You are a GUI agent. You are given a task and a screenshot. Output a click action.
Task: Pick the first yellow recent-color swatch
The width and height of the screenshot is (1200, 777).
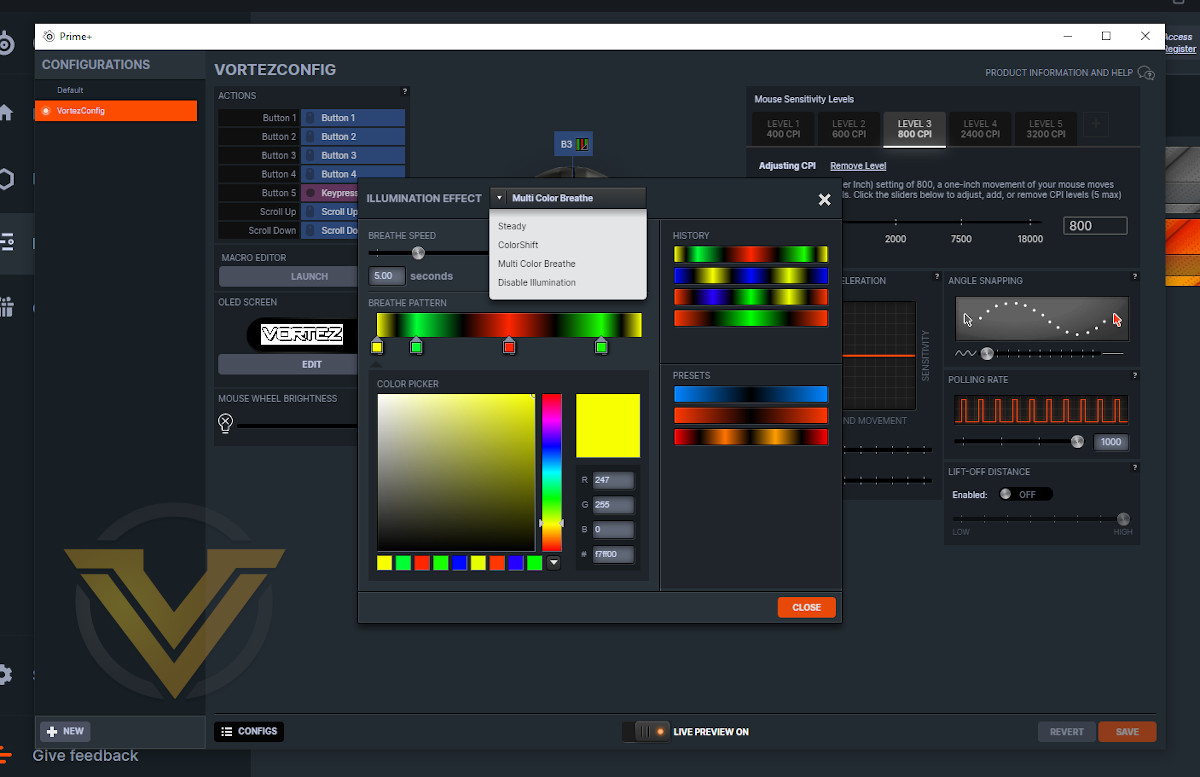tap(385, 563)
